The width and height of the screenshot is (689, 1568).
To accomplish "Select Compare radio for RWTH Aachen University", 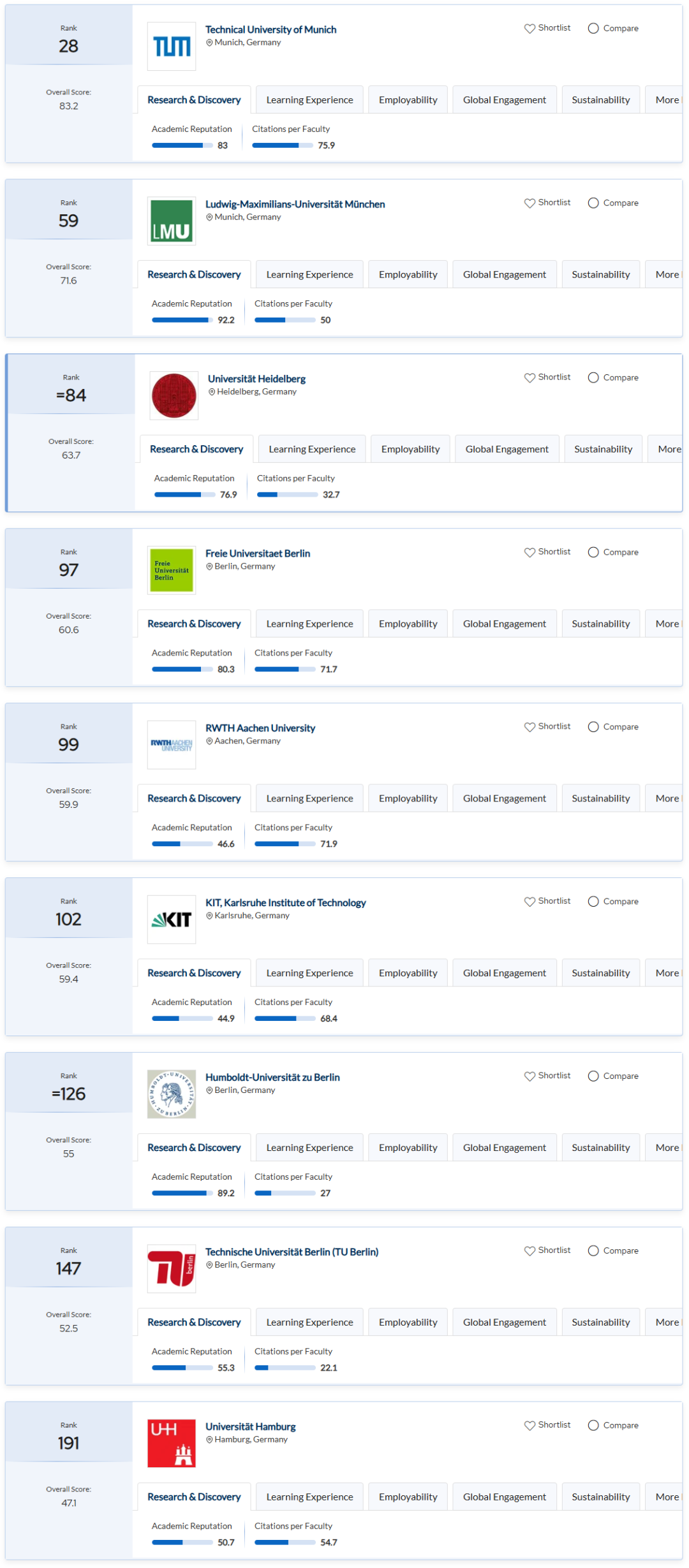I will [593, 728].
